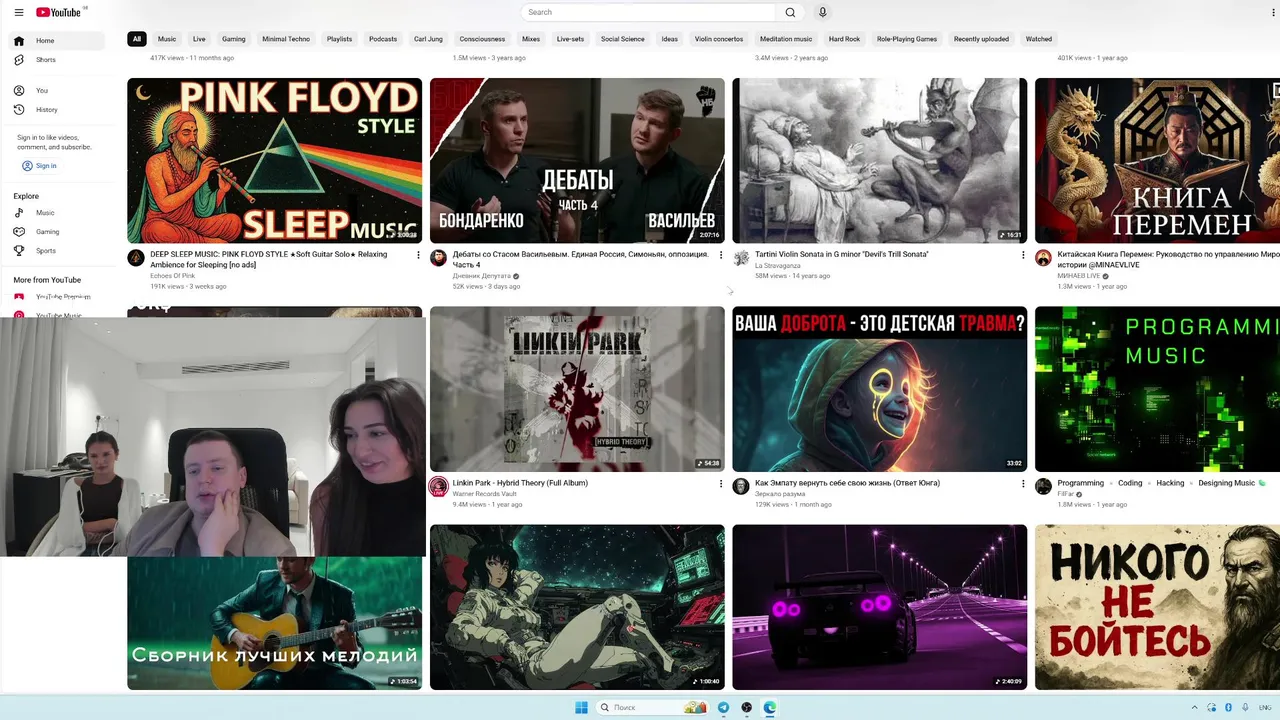Open Music under Explore
The width and height of the screenshot is (1280, 720).
click(x=57, y=213)
